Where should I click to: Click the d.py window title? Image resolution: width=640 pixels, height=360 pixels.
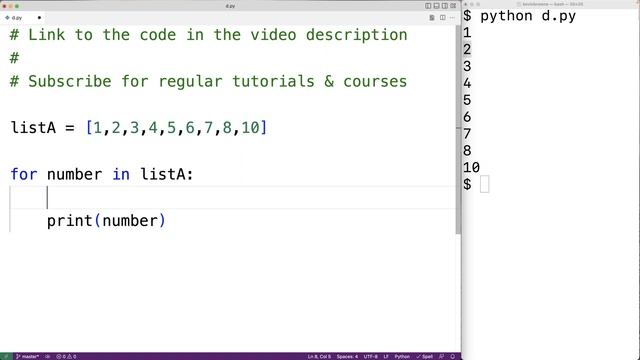(230, 6)
